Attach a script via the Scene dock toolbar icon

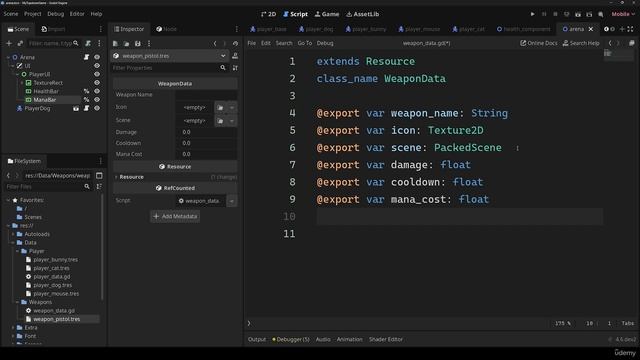88,43
